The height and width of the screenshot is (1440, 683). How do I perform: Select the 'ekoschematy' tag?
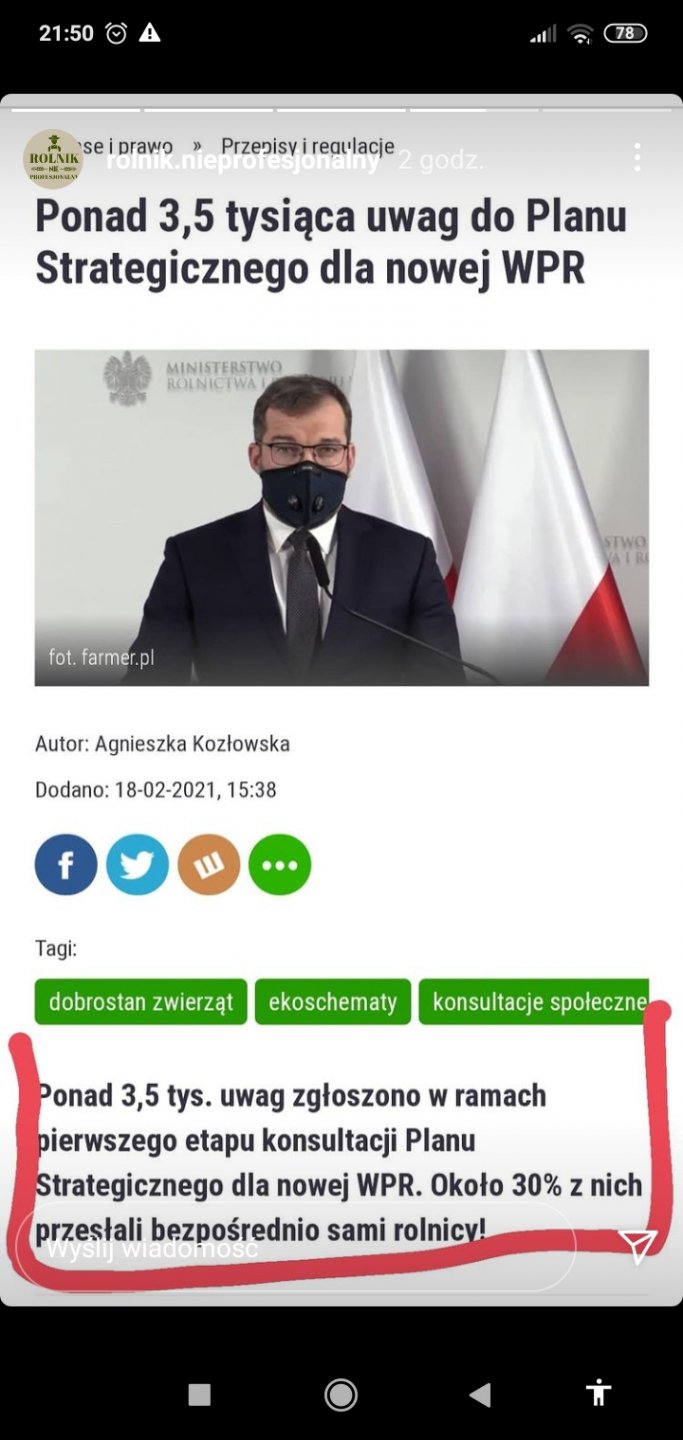pos(333,1001)
